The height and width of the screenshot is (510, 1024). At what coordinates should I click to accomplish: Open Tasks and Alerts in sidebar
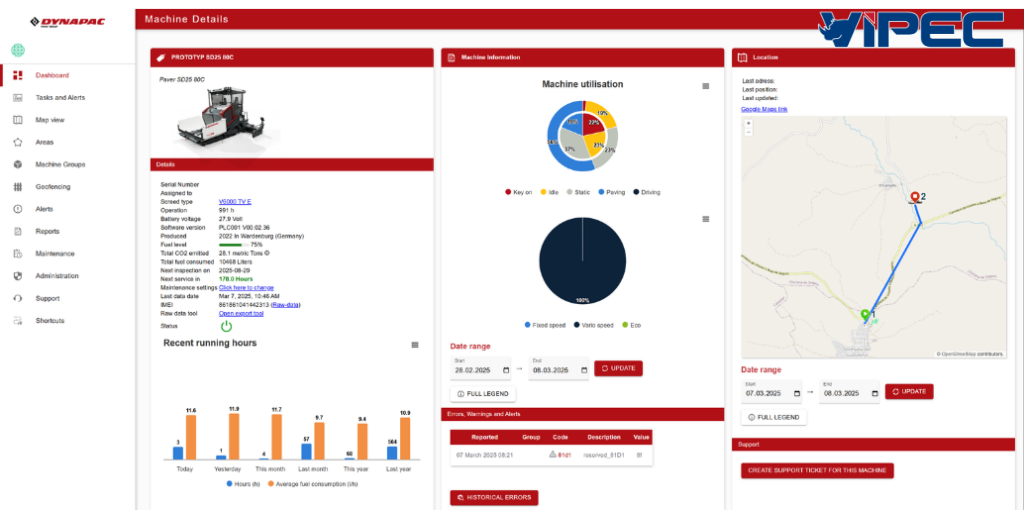coord(60,98)
